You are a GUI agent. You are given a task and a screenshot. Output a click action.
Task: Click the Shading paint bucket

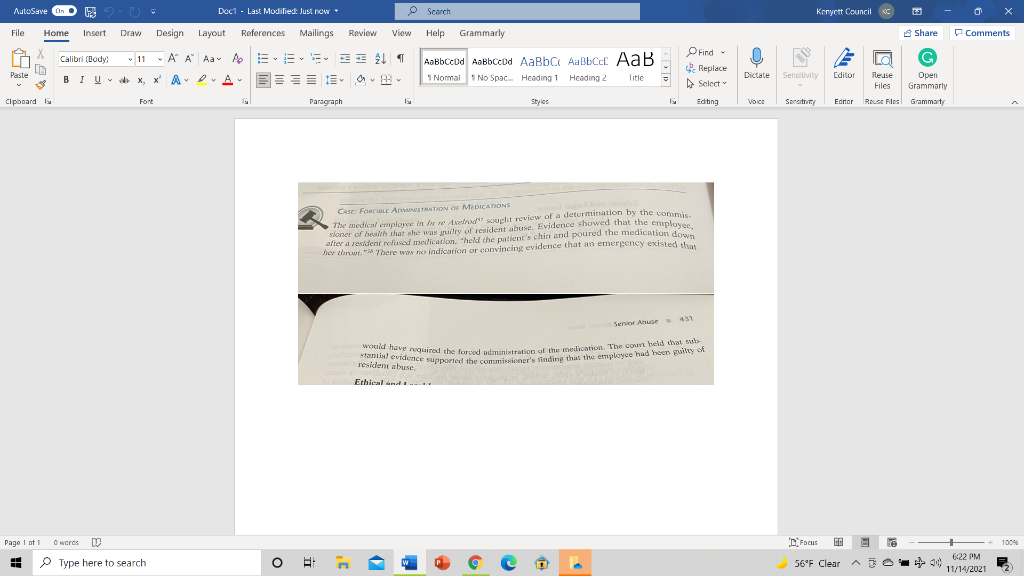click(360, 80)
